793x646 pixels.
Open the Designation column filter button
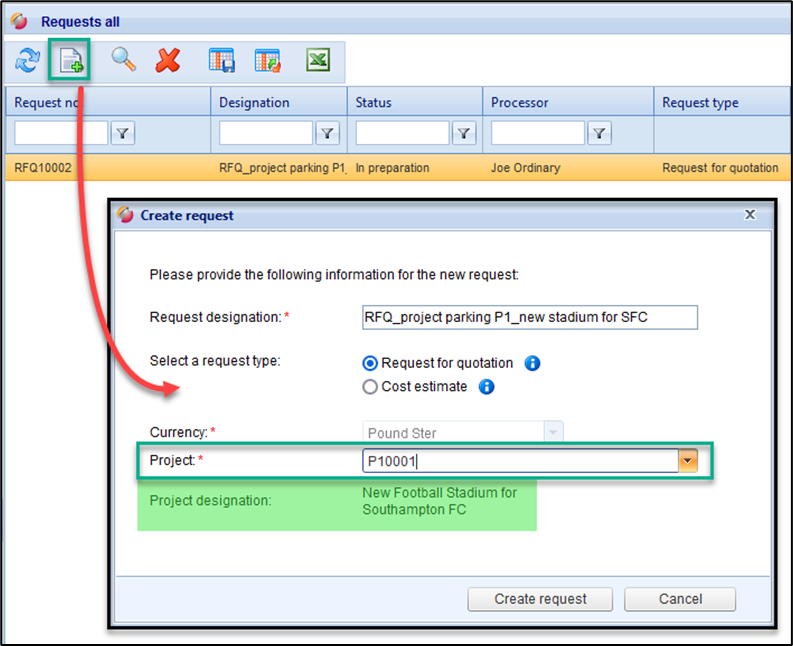pyautogui.click(x=328, y=133)
